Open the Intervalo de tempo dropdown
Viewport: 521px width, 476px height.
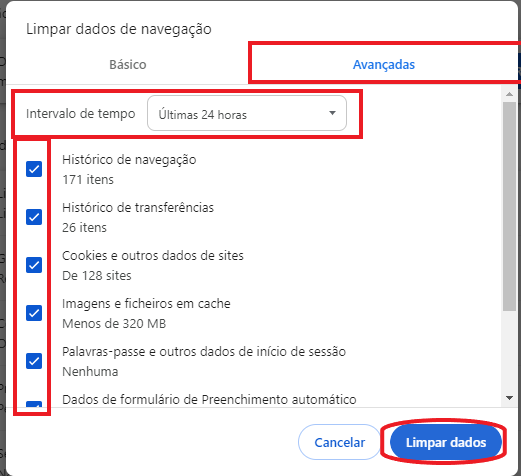[247, 113]
